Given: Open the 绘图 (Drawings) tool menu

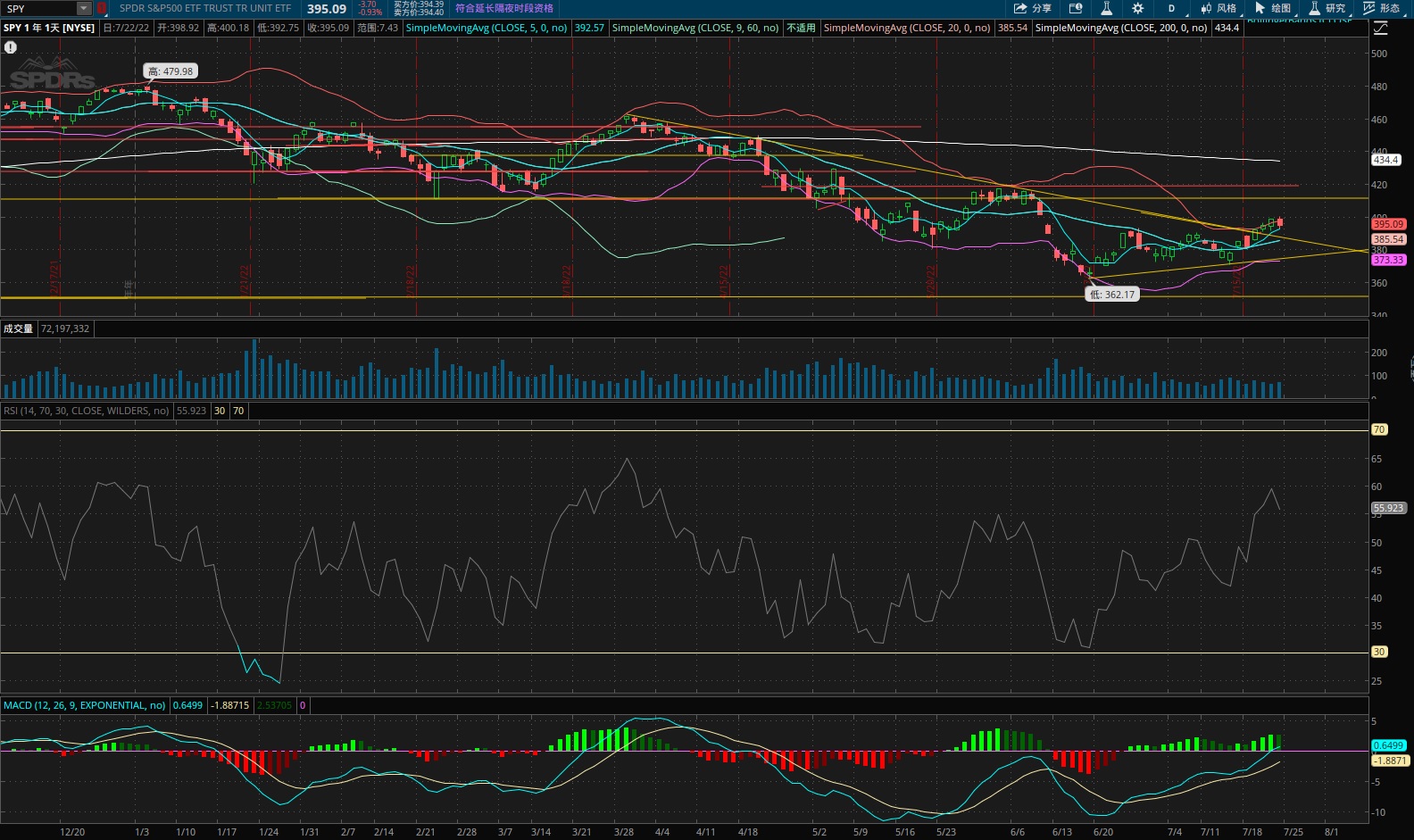Looking at the screenshot, I should coord(1273,8).
